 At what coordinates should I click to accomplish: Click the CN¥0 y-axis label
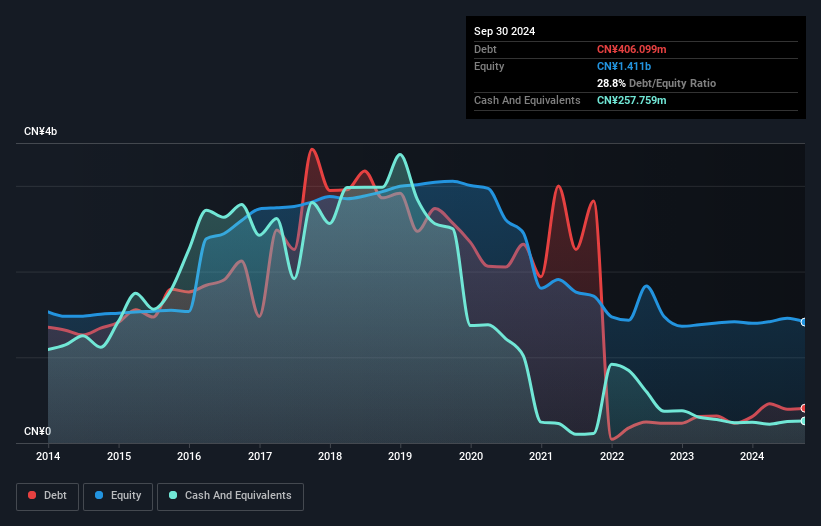pos(37,431)
